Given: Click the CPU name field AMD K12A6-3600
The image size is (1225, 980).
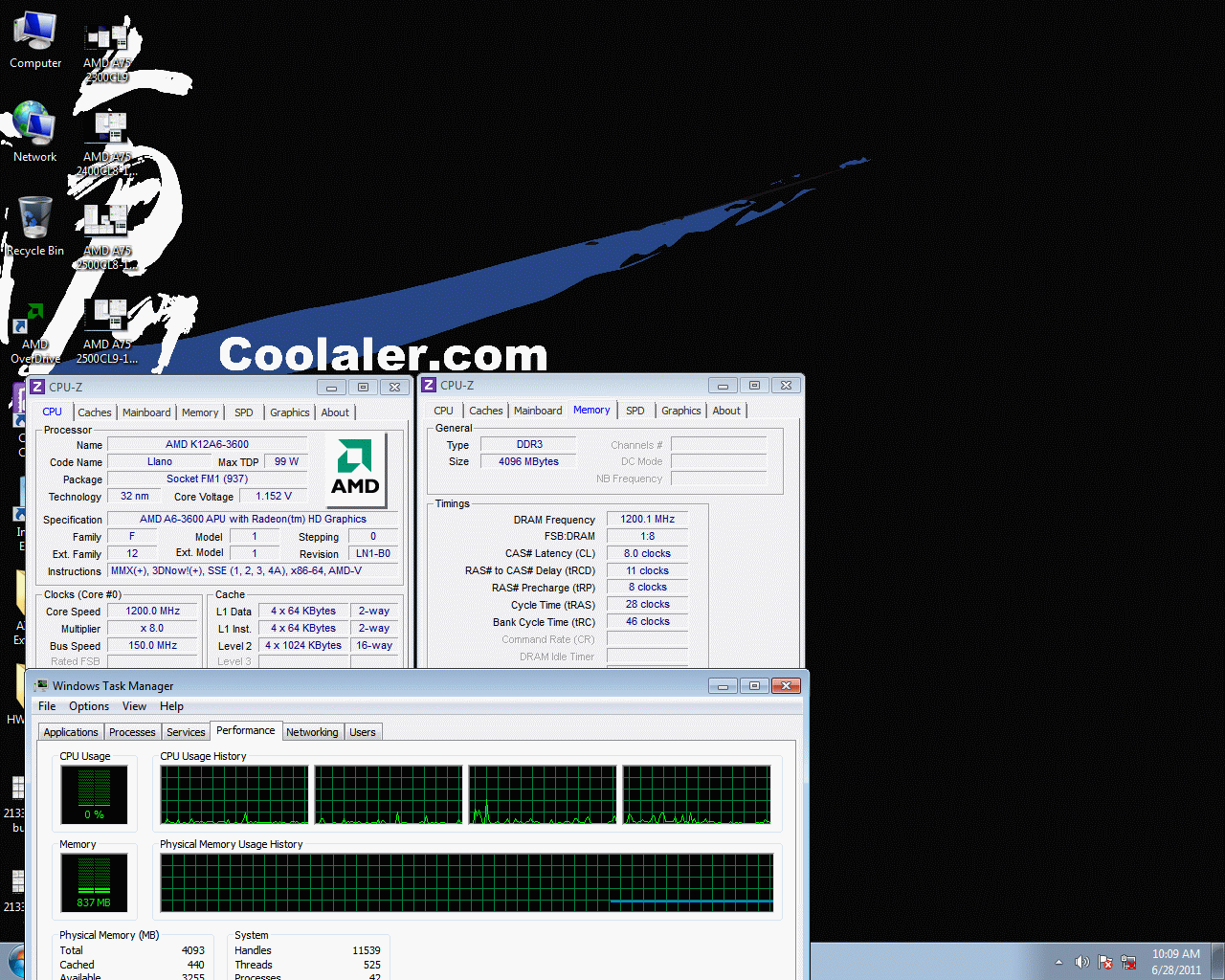Looking at the screenshot, I should pyautogui.click(x=207, y=444).
